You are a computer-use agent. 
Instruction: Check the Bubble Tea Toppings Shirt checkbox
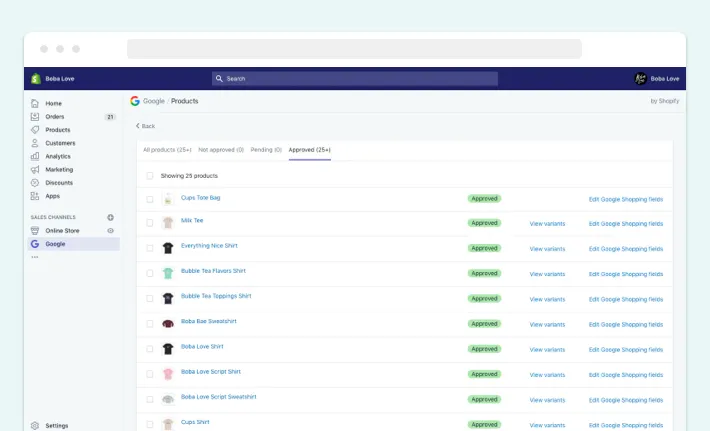(x=150, y=298)
